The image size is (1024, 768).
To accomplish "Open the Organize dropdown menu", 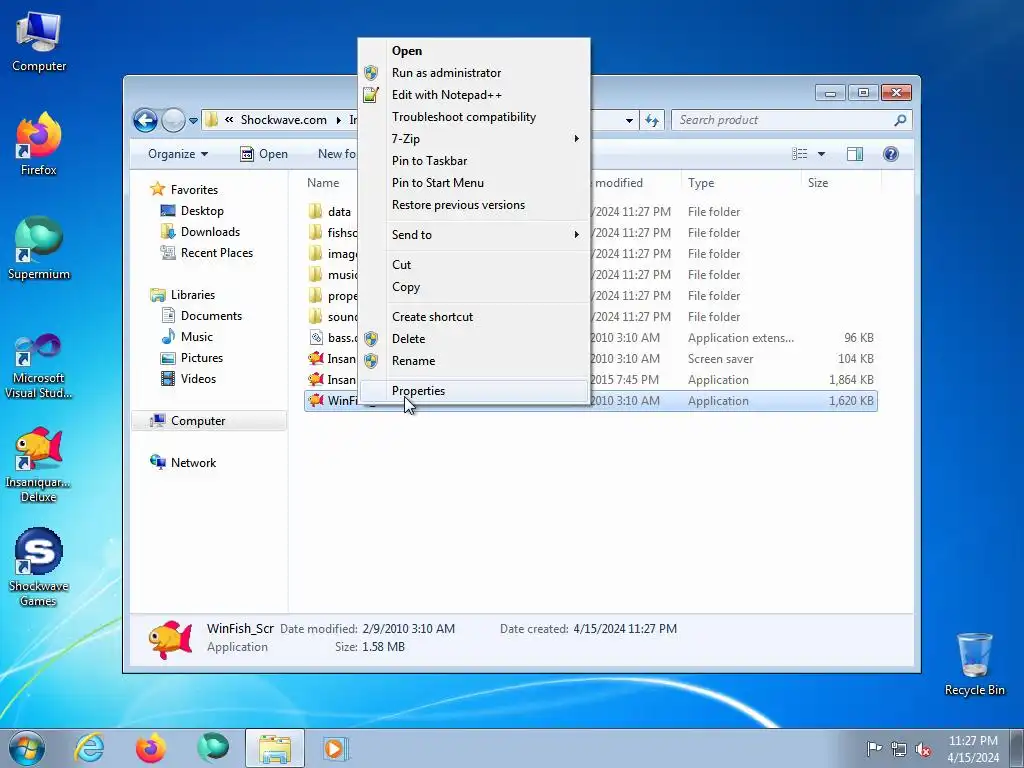I will 178,153.
